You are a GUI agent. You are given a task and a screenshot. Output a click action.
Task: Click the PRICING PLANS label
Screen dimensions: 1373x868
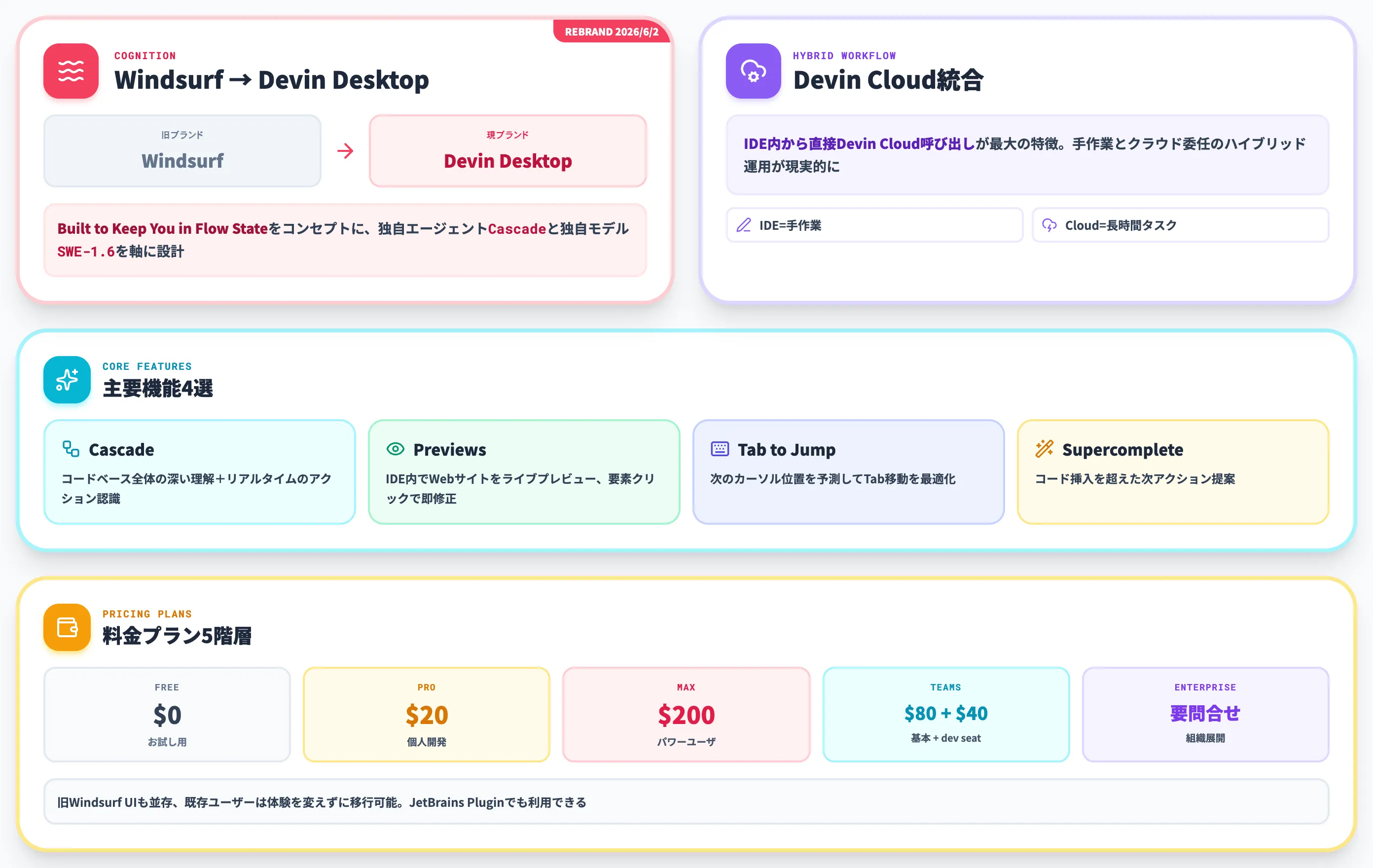pos(147,614)
